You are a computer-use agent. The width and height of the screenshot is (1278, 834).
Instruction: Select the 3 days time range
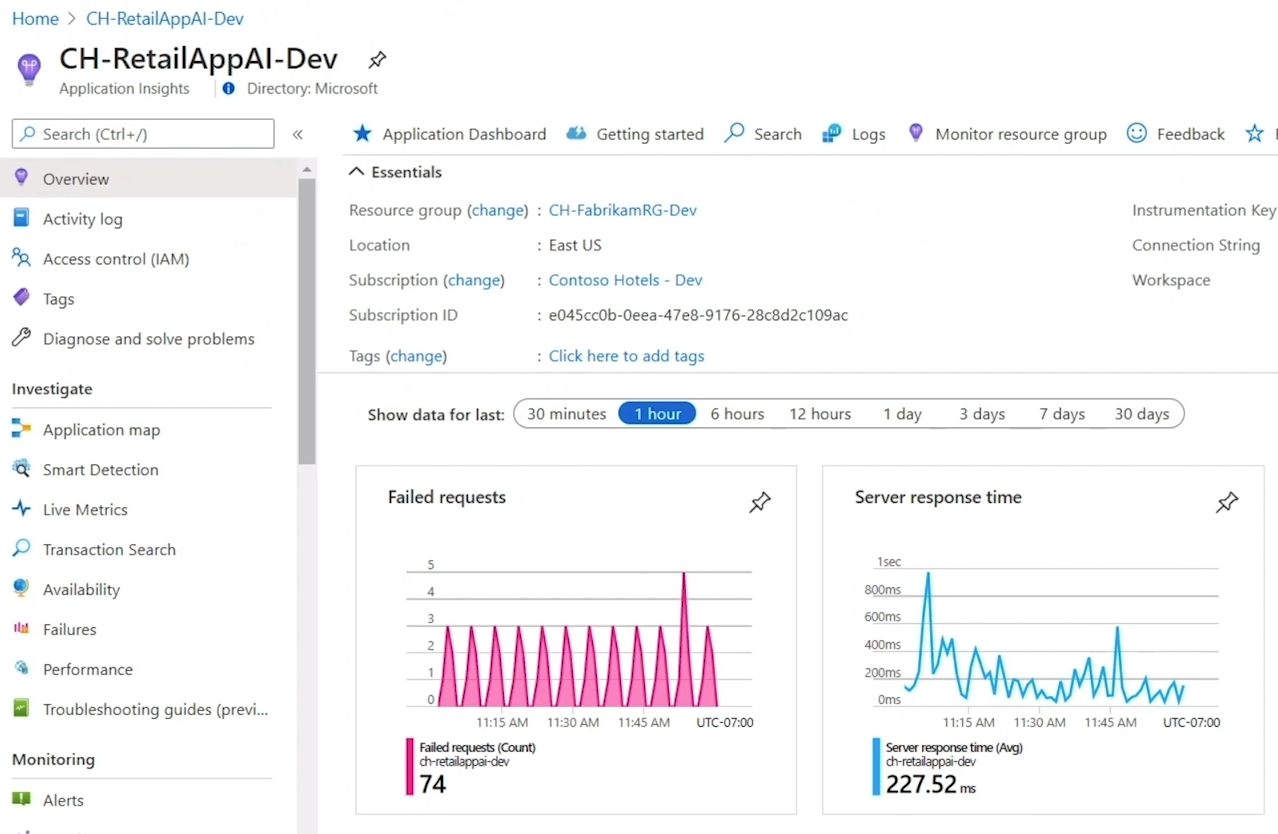[x=982, y=414]
